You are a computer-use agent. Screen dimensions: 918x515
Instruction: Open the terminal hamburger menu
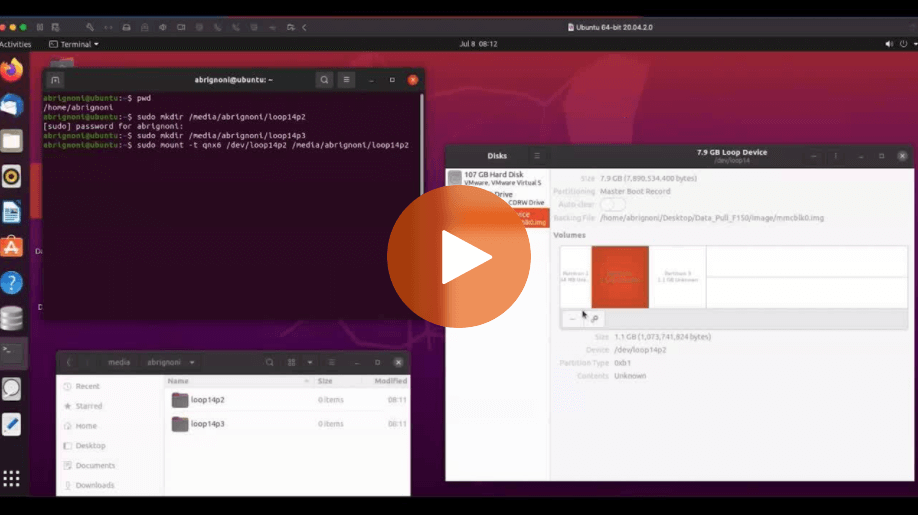tap(346, 80)
